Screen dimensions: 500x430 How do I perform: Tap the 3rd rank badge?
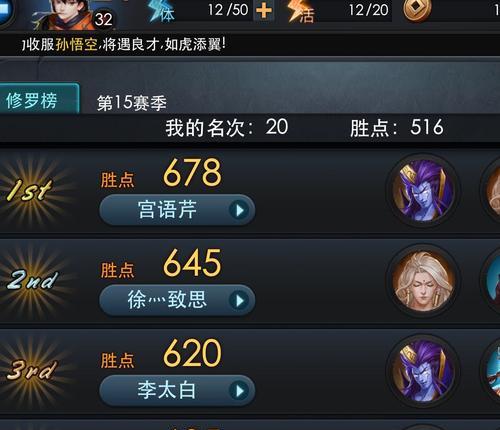coord(31,370)
